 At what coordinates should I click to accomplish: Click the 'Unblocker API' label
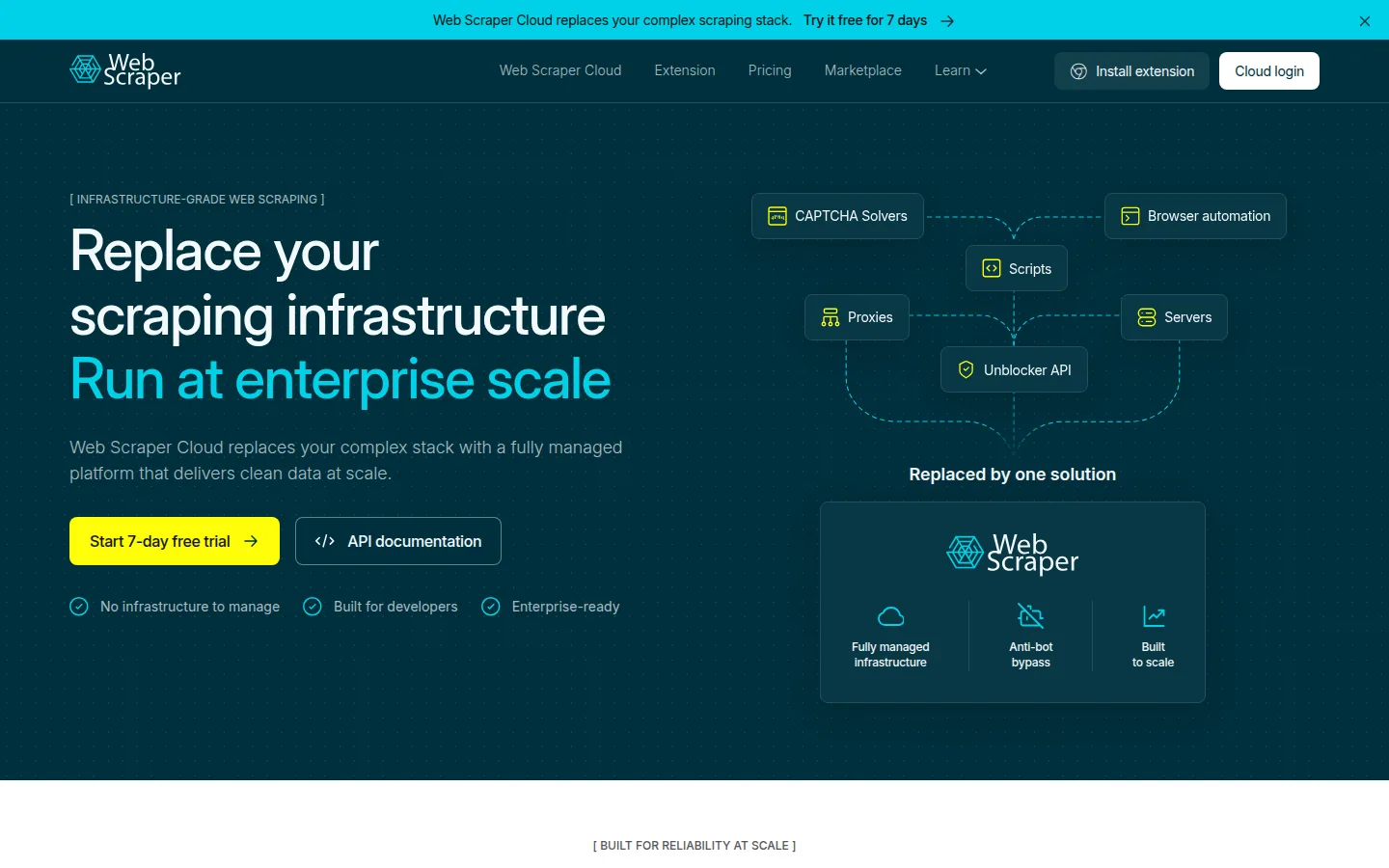tap(1027, 370)
